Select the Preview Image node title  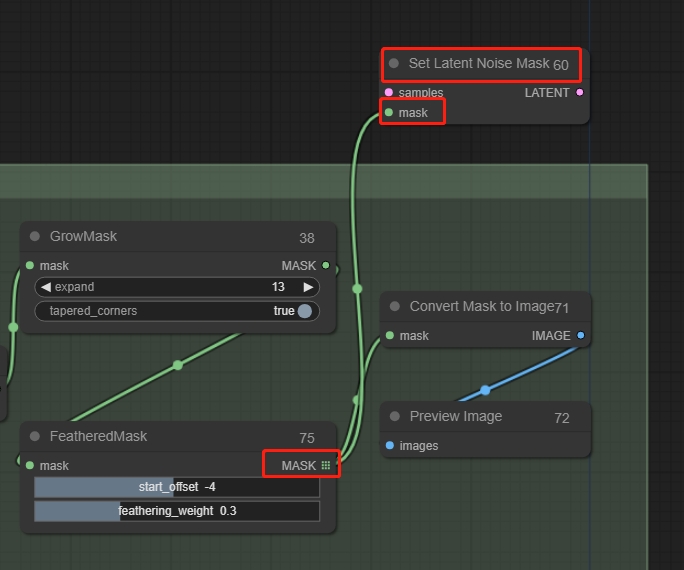[x=455, y=417]
